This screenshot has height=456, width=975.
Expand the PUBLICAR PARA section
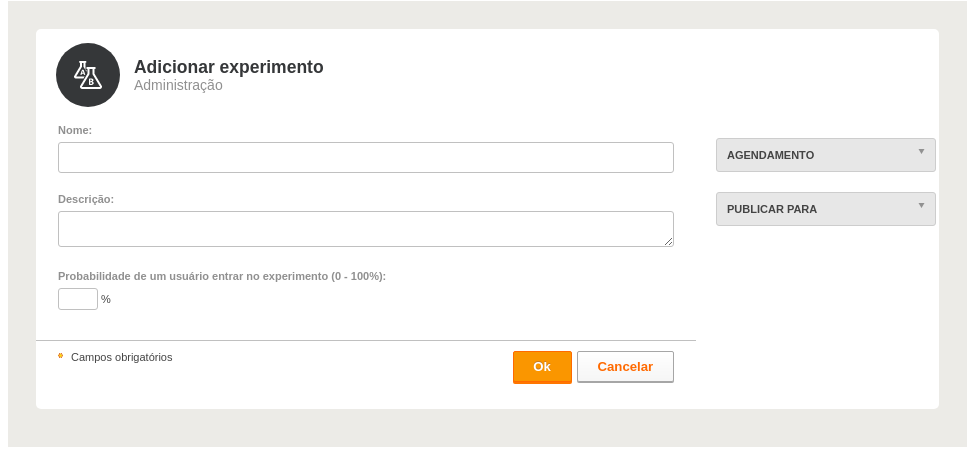826,209
